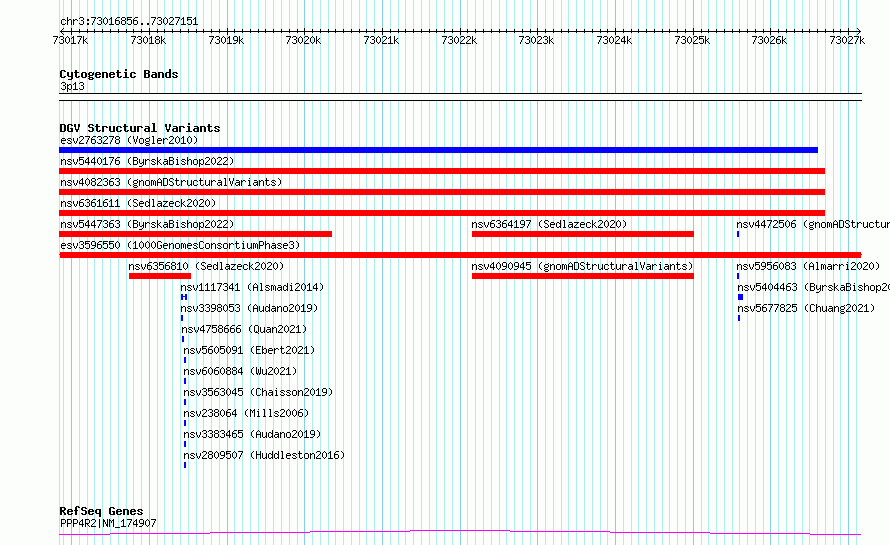Select nsv5956083 (Almarri2020) label
This screenshot has width=890, height=545.
click(x=808, y=266)
